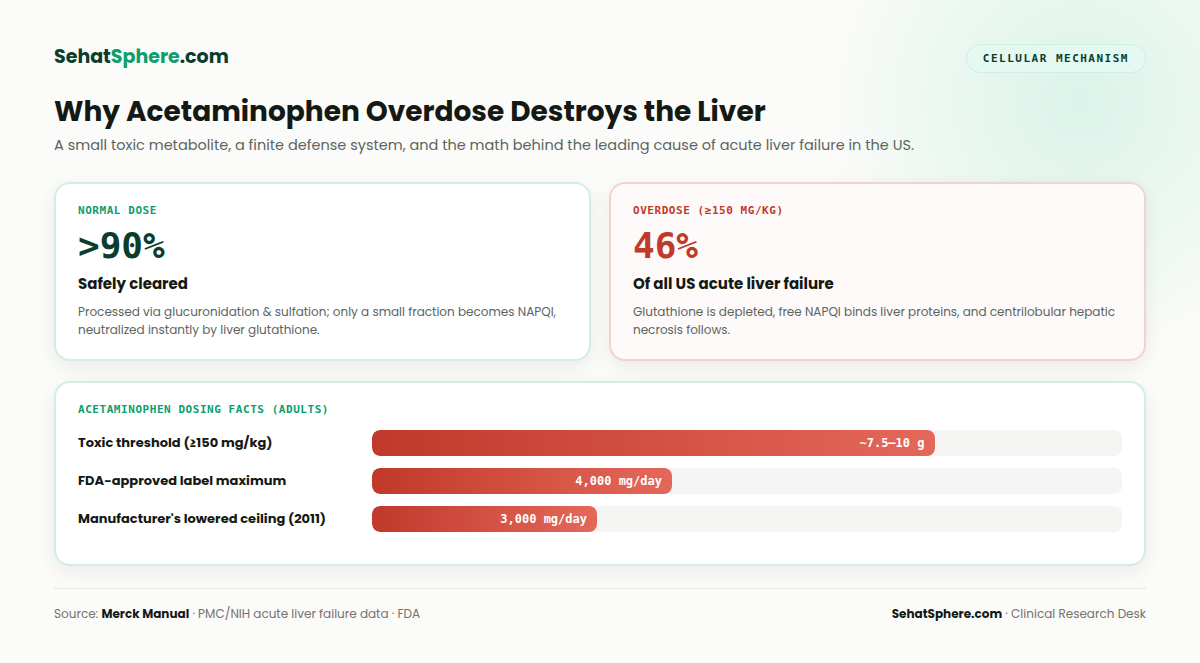
Task: Click the 4,000 mg/day bar
Action: [522, 481]
